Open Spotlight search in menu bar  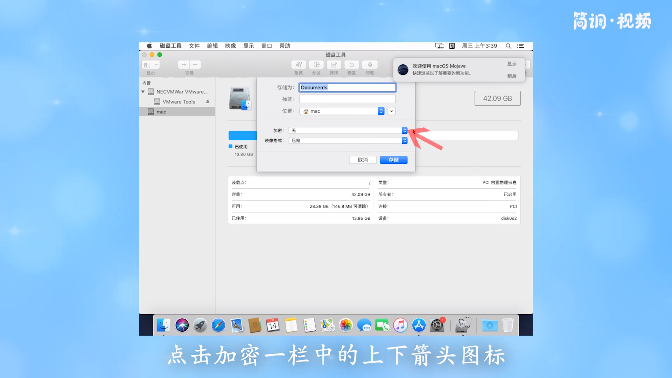coord(508,45)
